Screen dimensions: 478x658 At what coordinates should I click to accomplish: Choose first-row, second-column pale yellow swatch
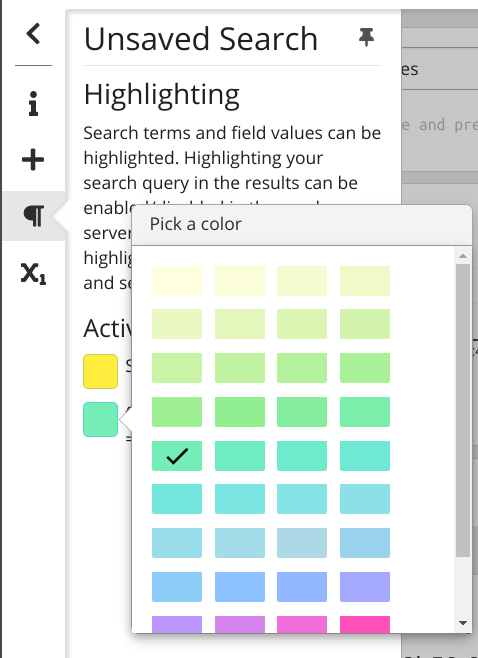[x=240, y=281]
